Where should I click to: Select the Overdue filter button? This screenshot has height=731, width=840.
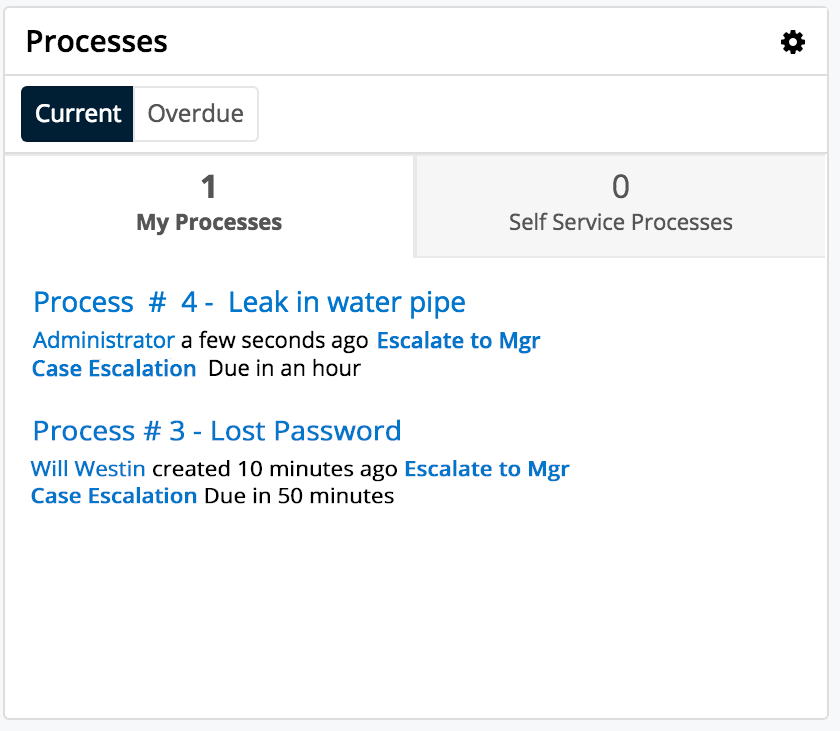point(195,113)
